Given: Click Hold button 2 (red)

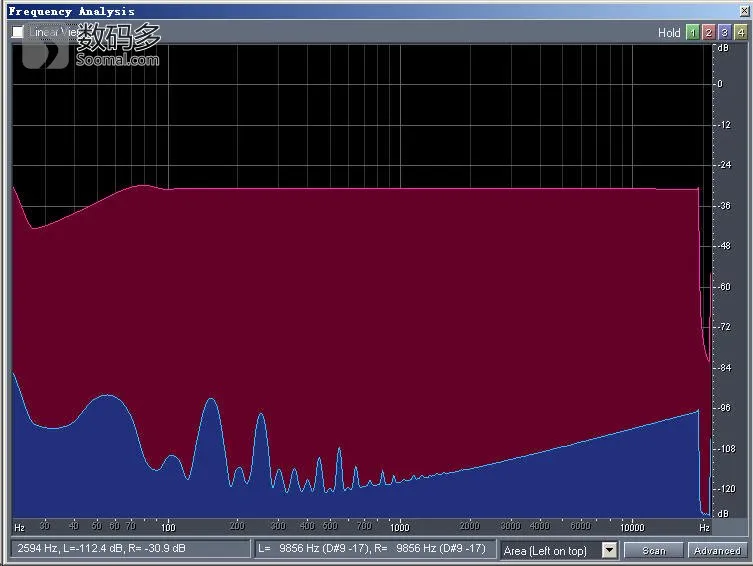Looking at the screenshot, I should click(708, 32).
